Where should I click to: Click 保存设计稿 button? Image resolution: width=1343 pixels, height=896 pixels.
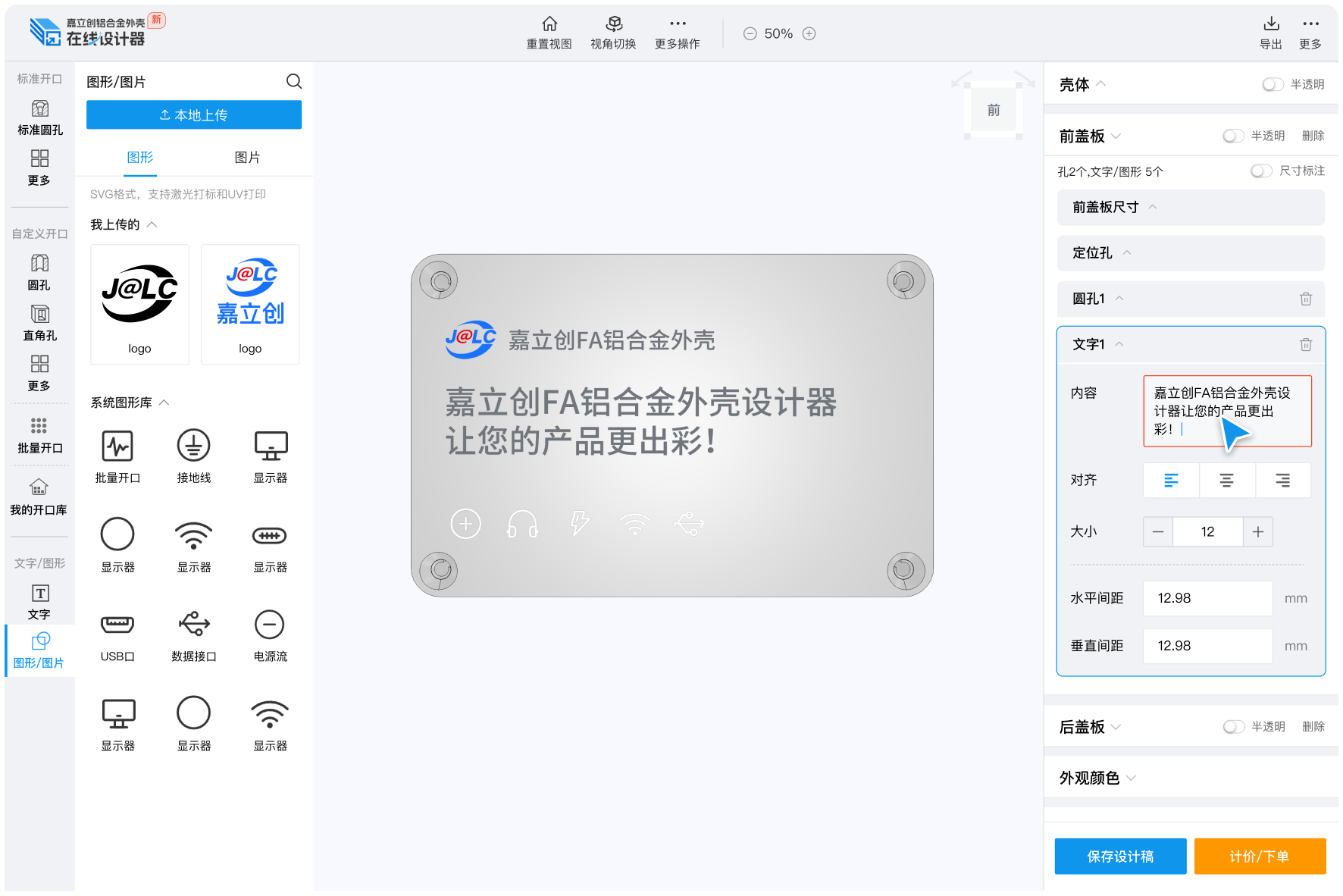pyautogui.click(x=1120, y=856)
